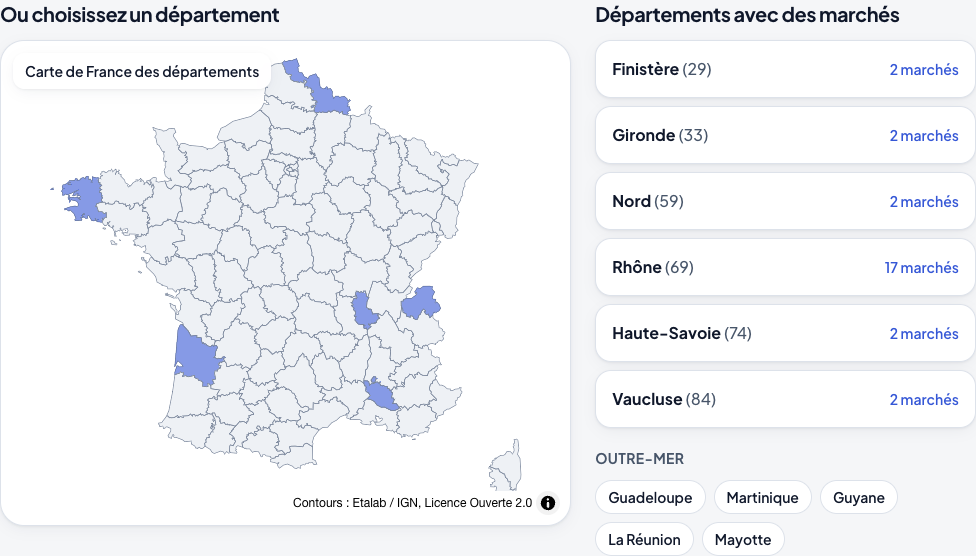
Task: Select the Martinique overseas chip
Action: coord(762,497)
